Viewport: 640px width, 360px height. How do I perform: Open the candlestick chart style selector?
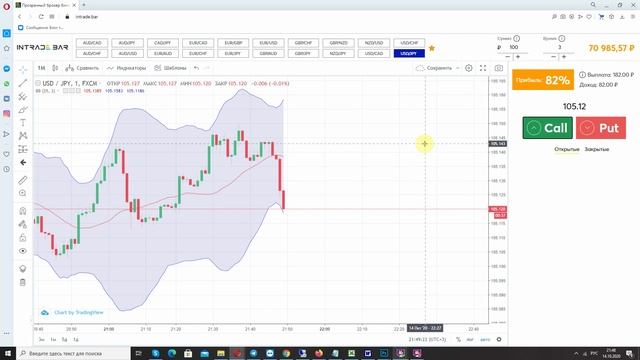55,68
